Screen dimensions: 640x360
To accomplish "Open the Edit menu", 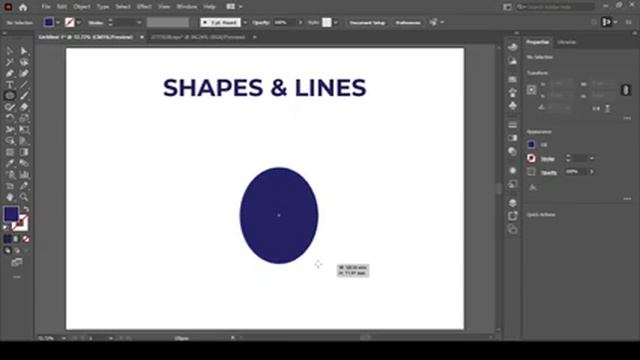I will [x=62, y=7].
